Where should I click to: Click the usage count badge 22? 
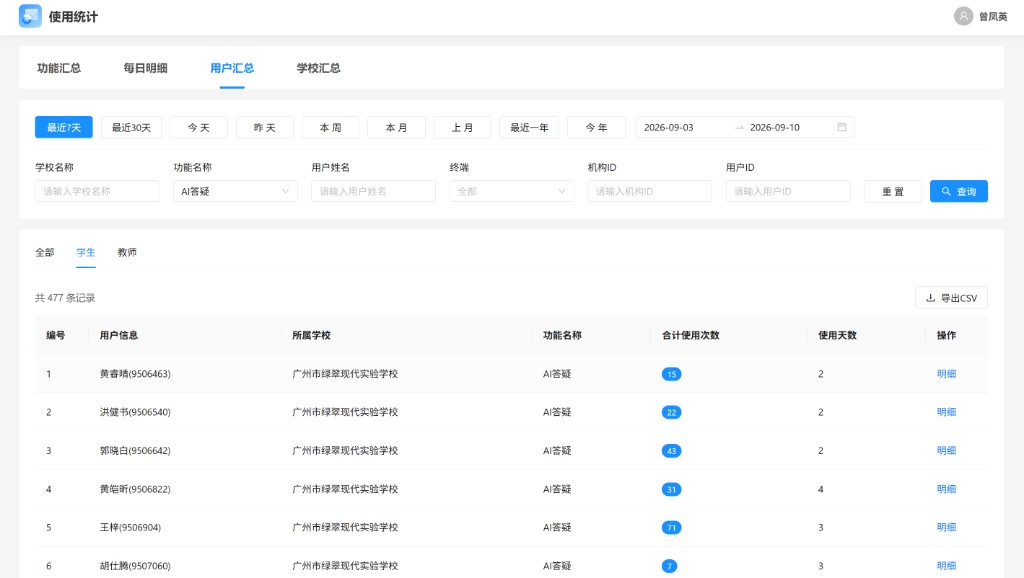click(x=671, y=413)
